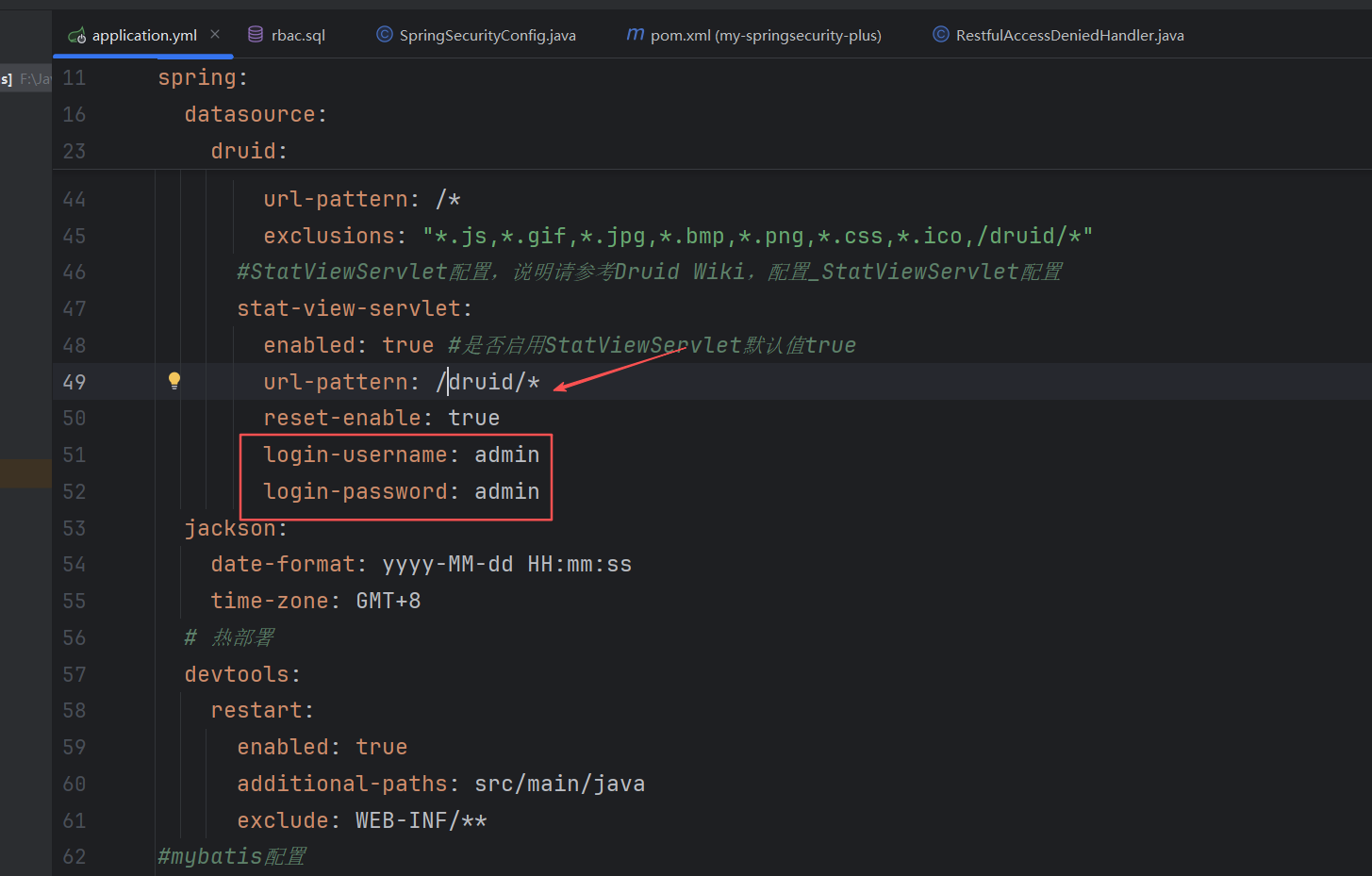Click the sticky header line 'spring:'

[203, 77]
